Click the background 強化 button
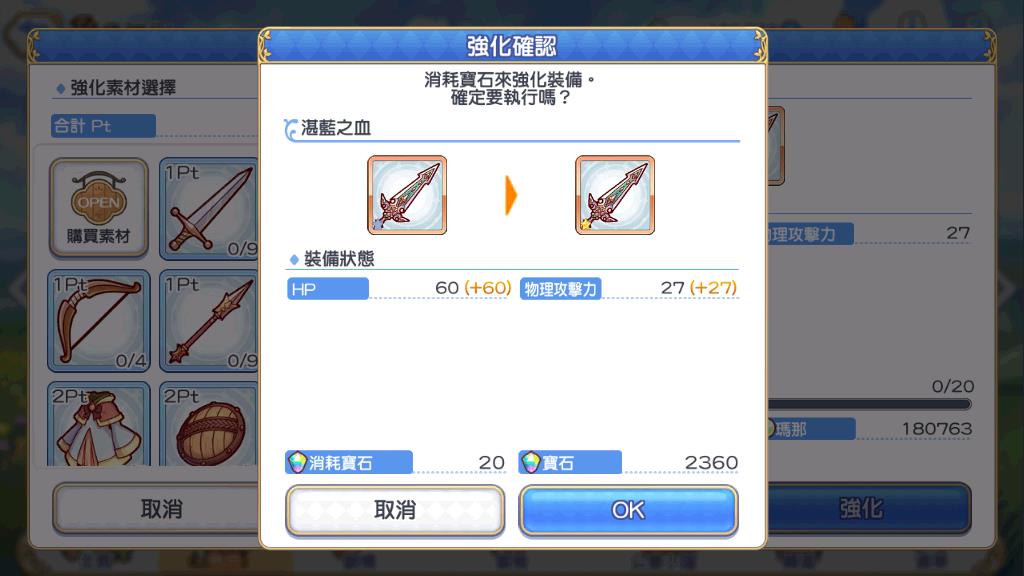 (869, 508)
